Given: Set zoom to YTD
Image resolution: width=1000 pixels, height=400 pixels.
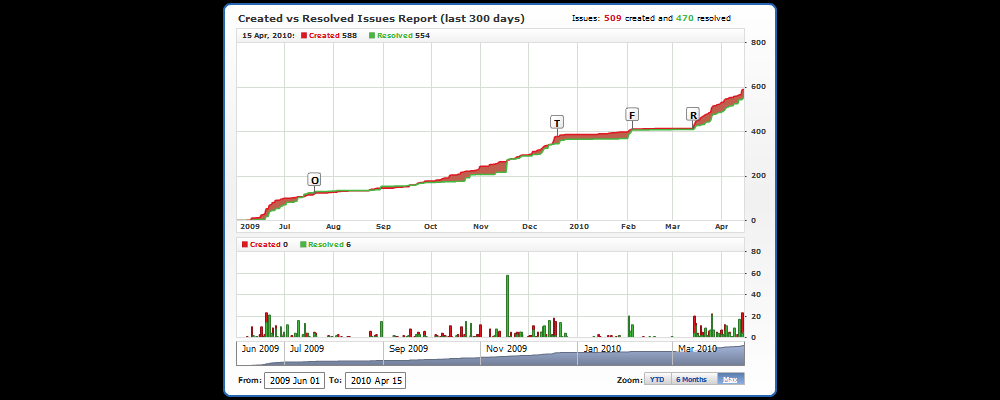Looking at the screenshot, I should pyautogui.click(x=656, y=380).
